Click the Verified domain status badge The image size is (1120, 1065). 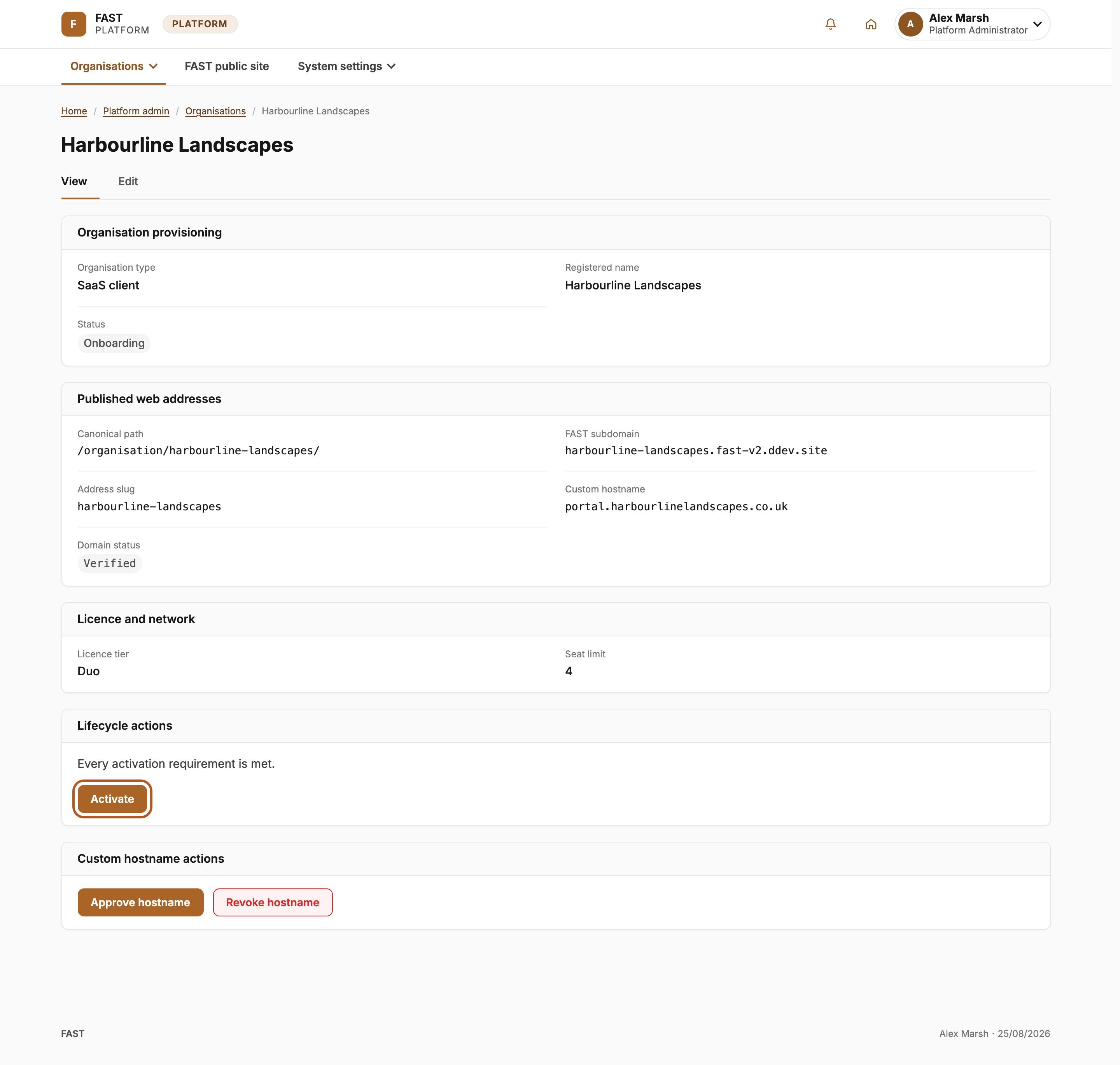[110, 563]
